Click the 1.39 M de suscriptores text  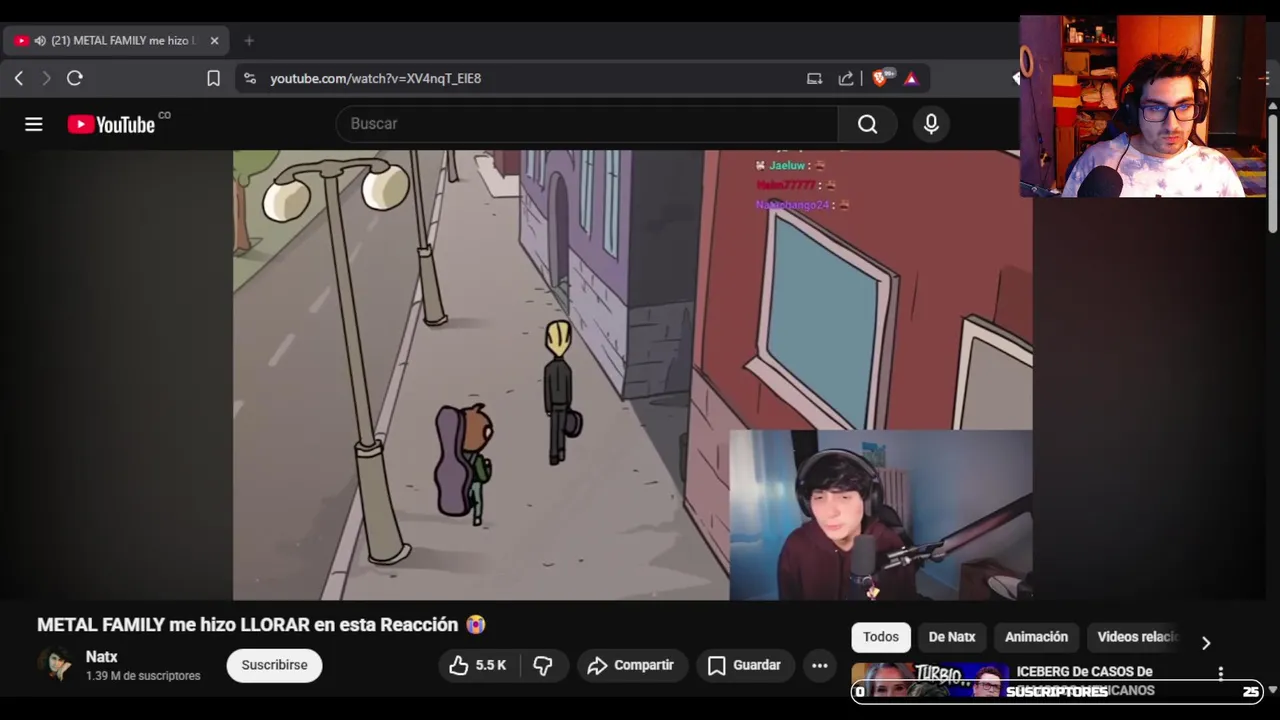(x=143, y=676)
